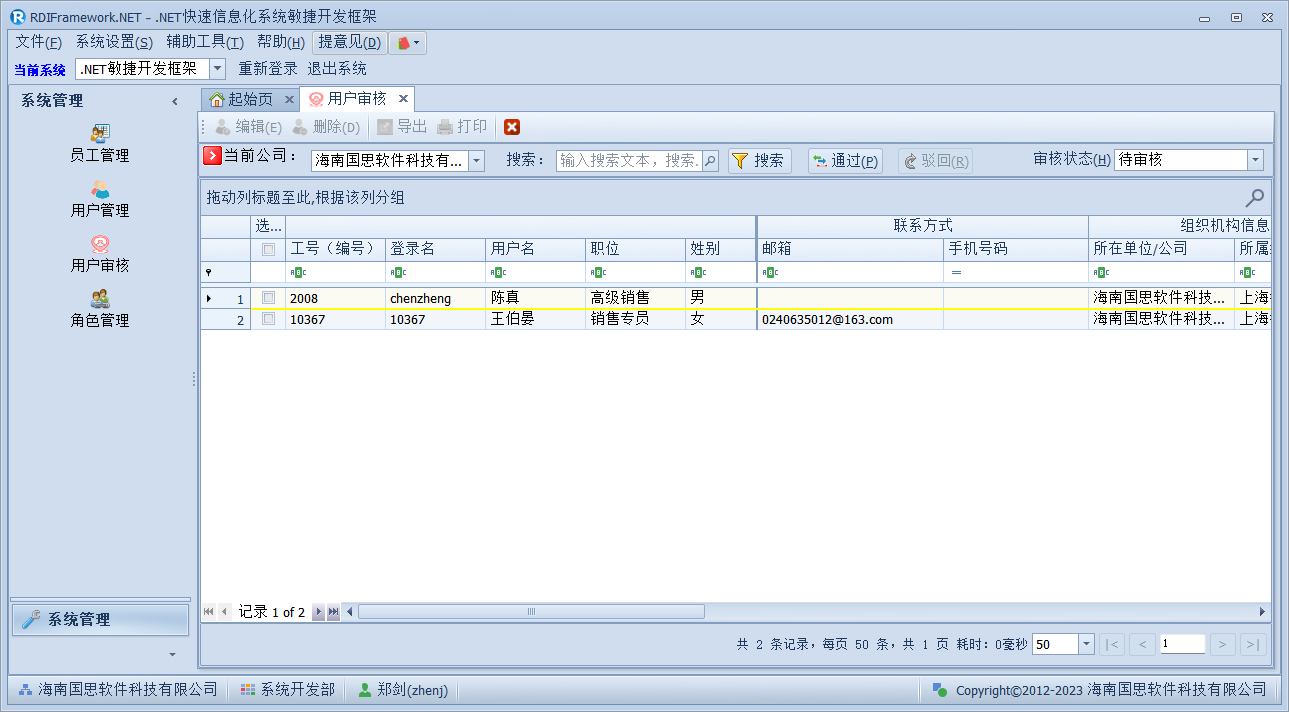Click the 通过 approve button

(845, 161)
